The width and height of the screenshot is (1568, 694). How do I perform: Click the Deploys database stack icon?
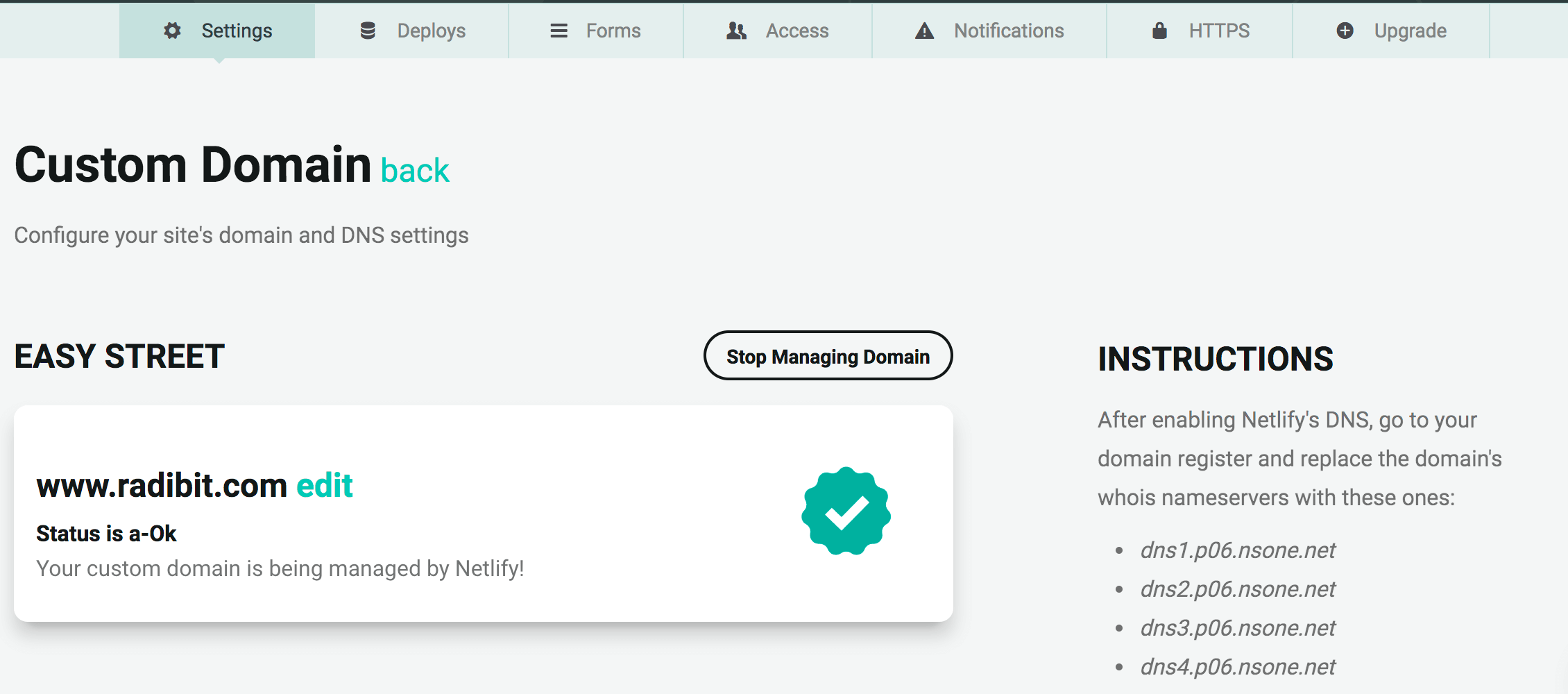pyautogui.click(x=368, y=31)
